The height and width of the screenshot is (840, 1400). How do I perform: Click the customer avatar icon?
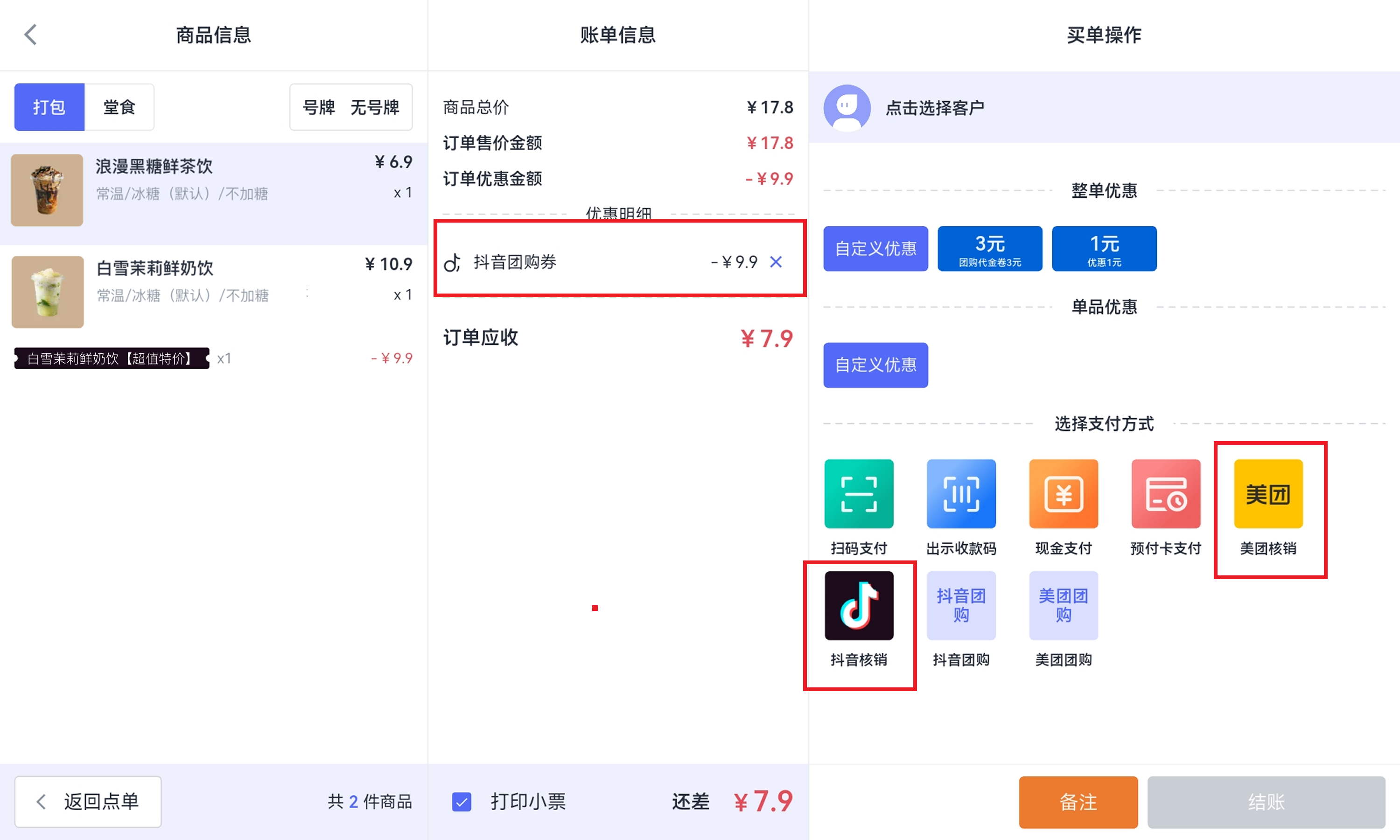tap(847, 107)
